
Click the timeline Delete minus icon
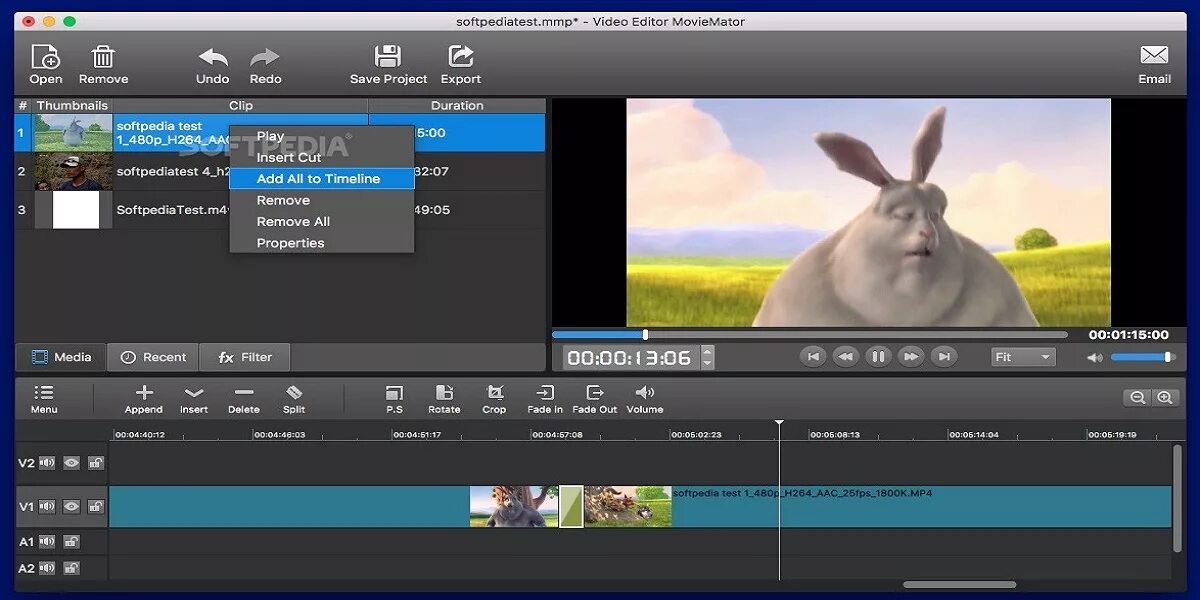[x=243, y=393]
